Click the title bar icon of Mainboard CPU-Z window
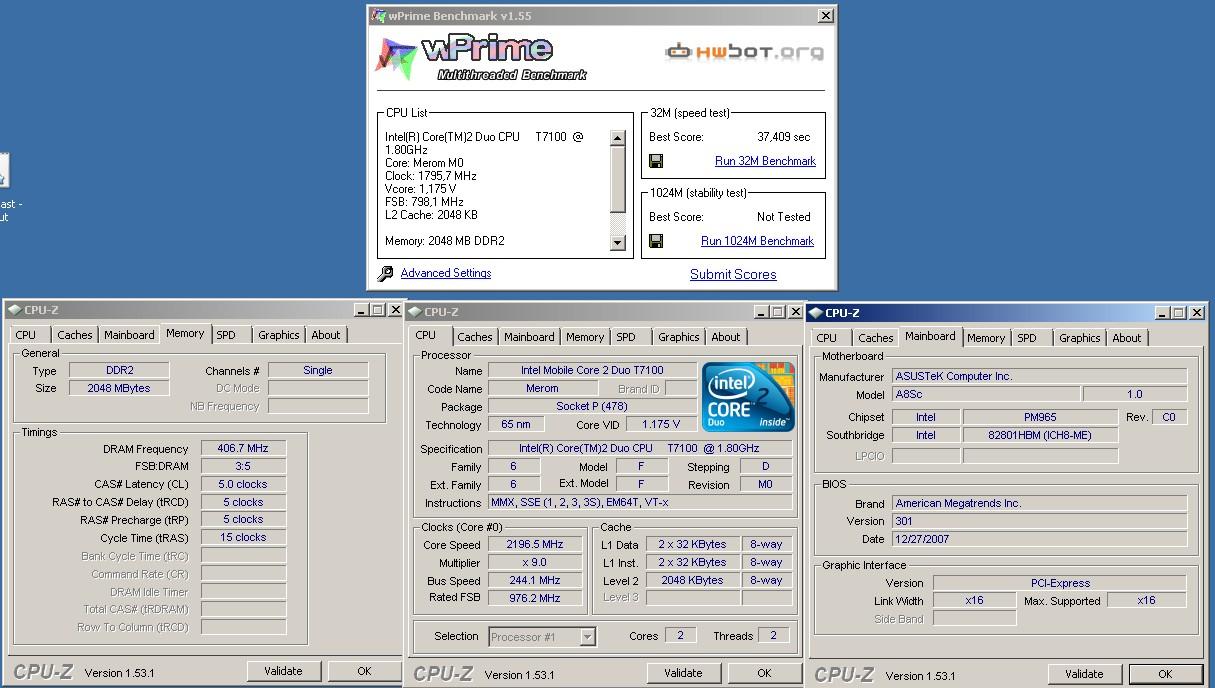This screenshot has width=1215, height=688. 816,313
